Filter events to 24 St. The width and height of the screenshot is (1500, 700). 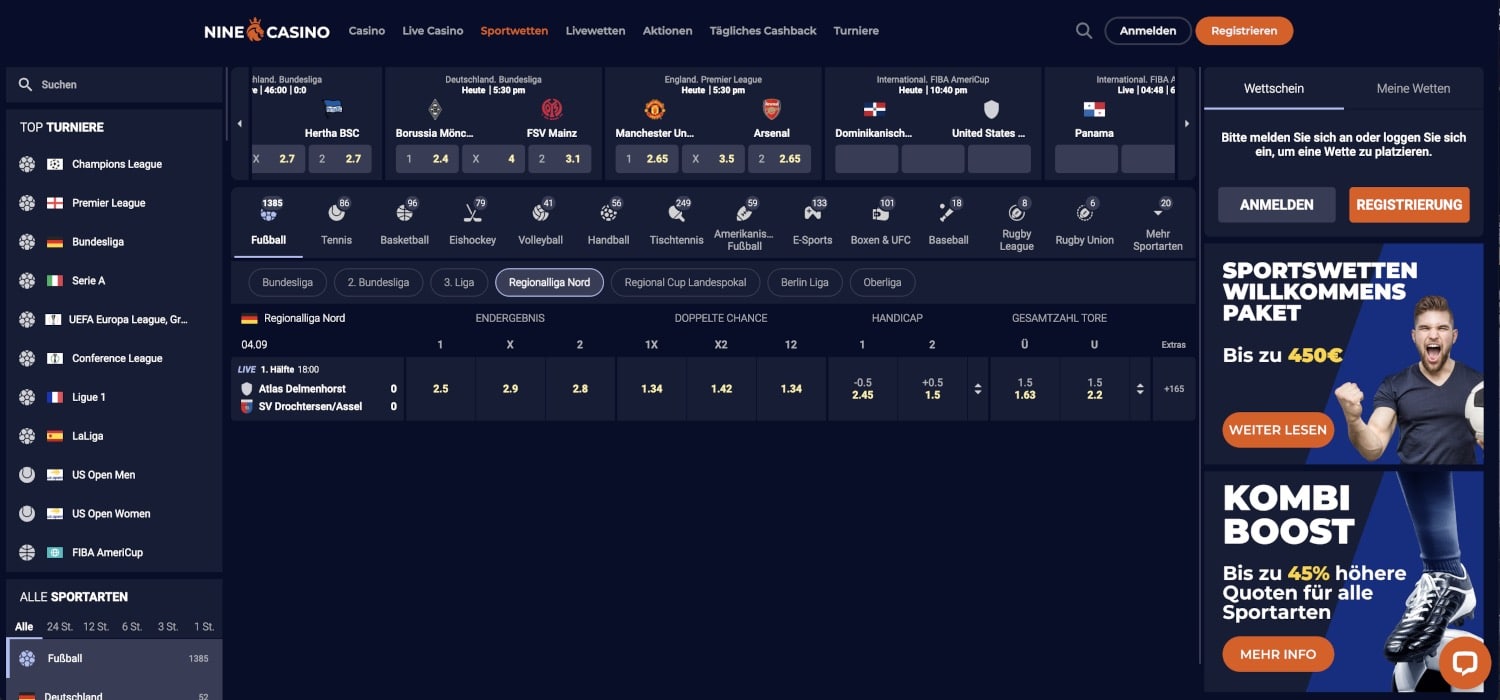pyautogui.click(x=60, y=627)
